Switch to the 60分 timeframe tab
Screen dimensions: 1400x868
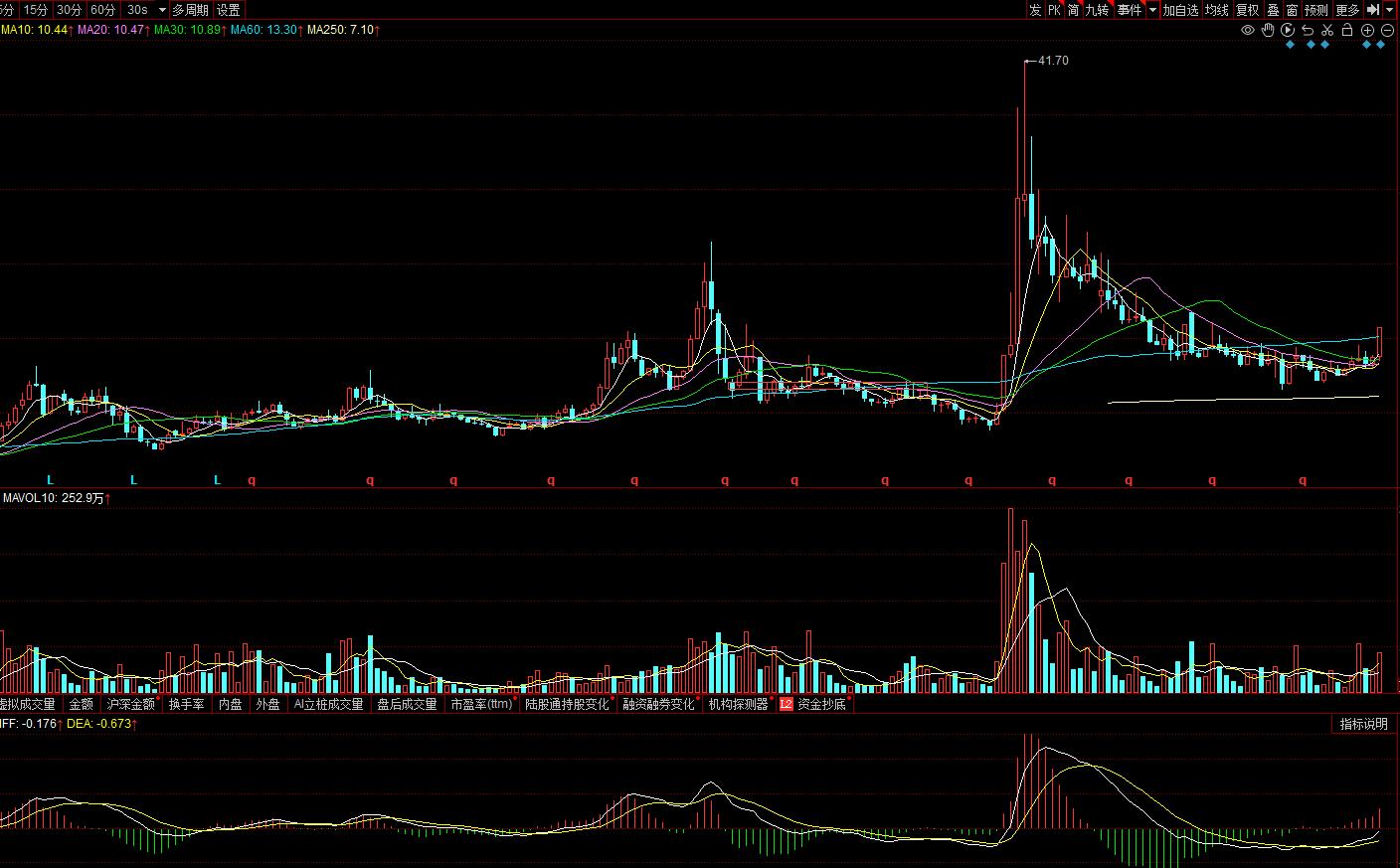(x=102, y=10)
